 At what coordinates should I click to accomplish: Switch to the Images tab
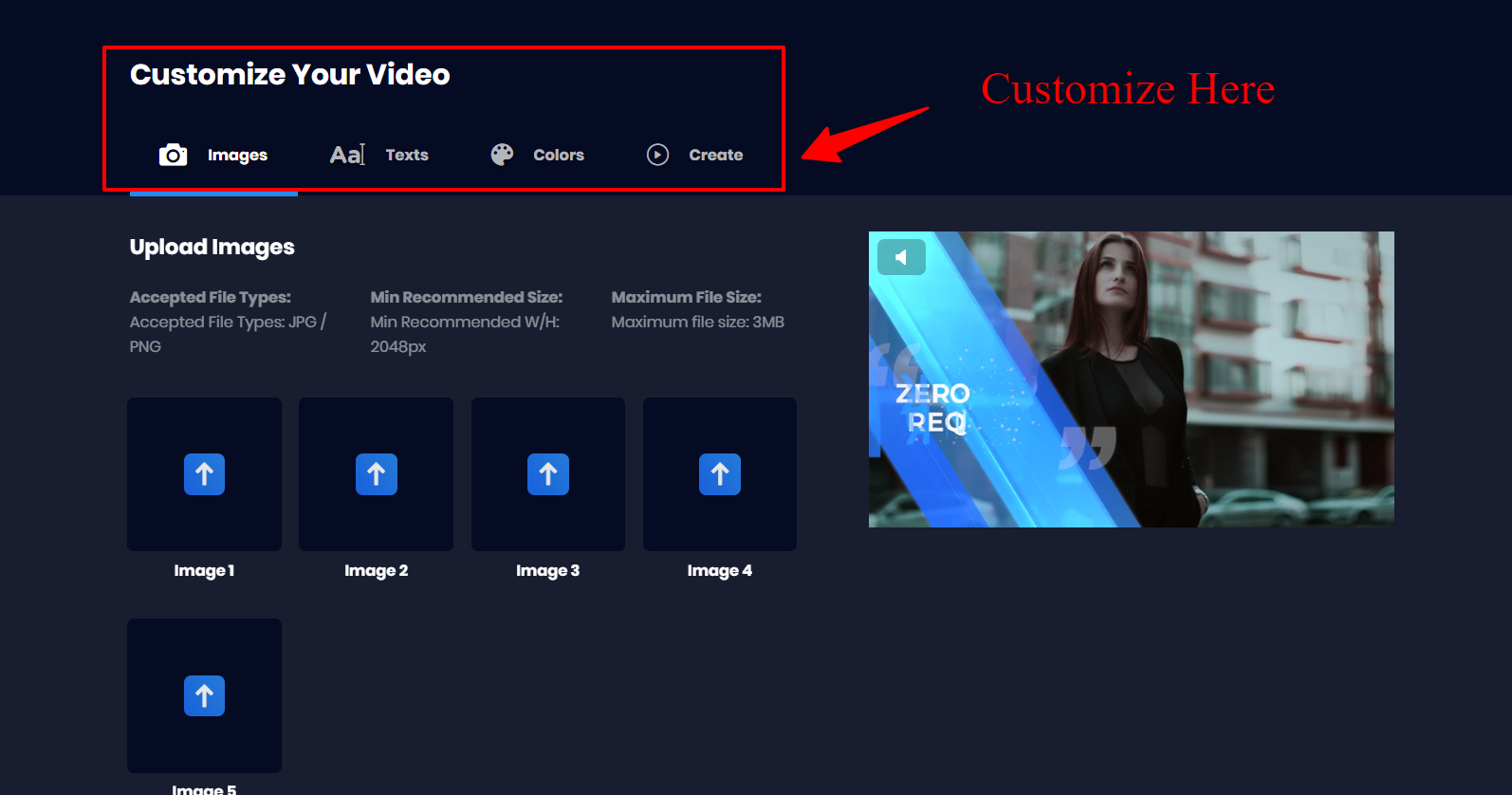pos(213,155)
